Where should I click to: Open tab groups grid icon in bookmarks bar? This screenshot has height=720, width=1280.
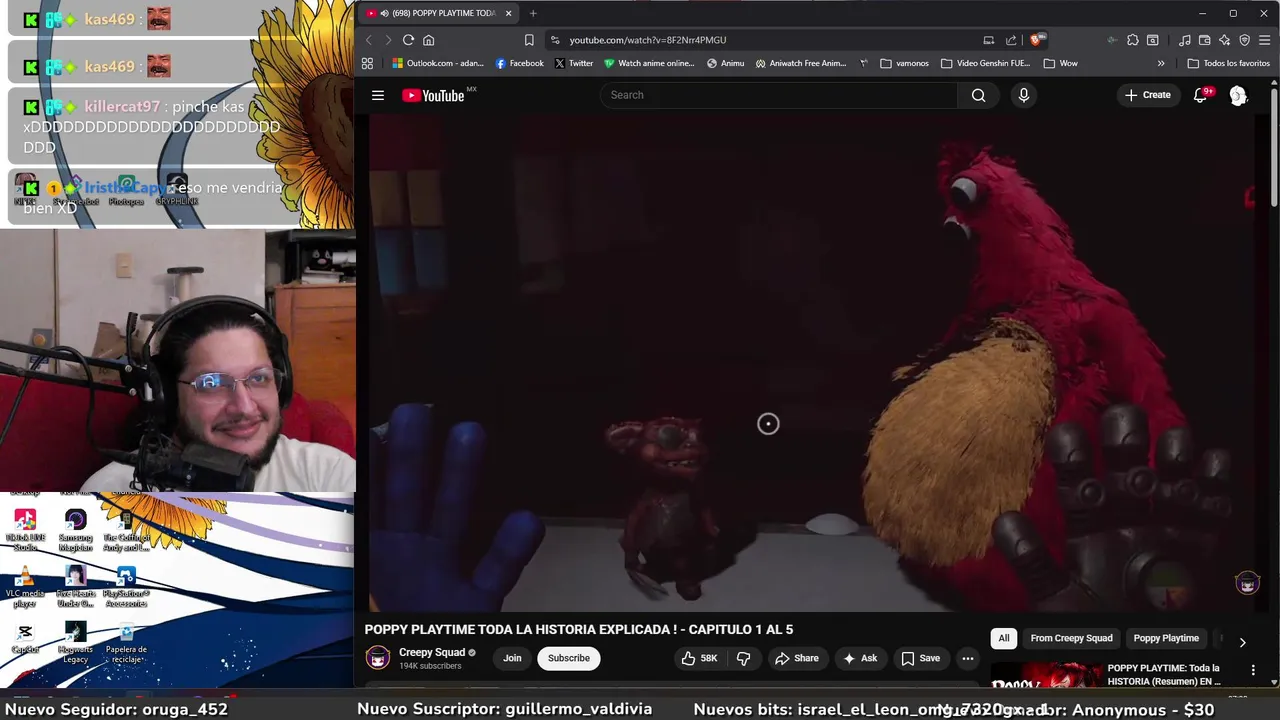tap(367, 63)
